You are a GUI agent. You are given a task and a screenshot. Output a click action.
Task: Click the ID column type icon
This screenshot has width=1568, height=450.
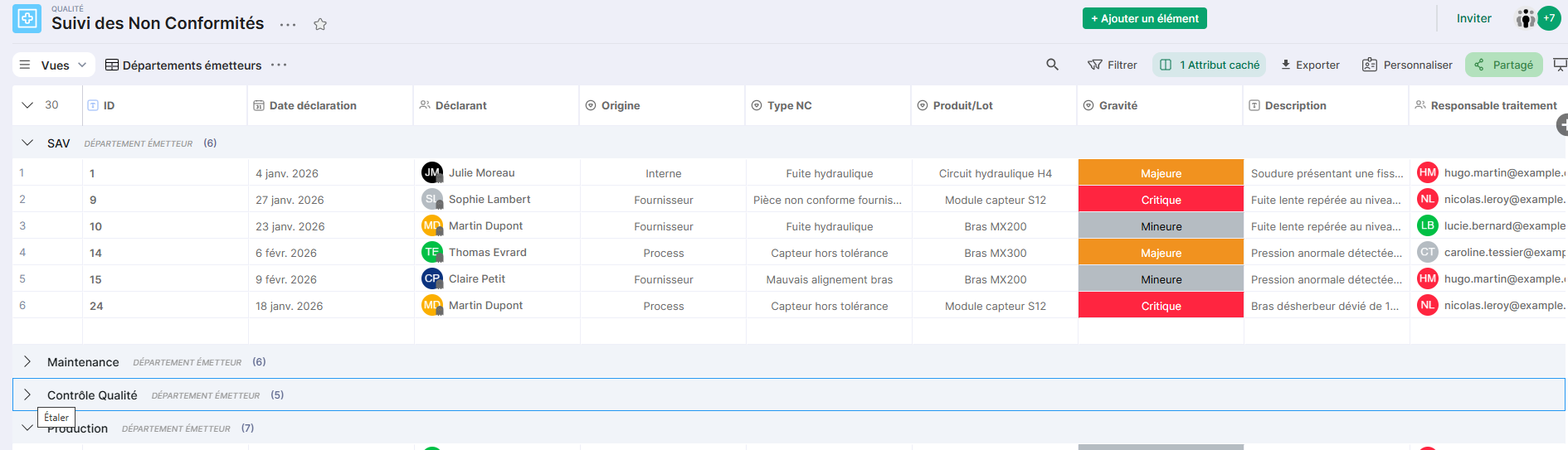pyautogui.click(x=93, y=105)
